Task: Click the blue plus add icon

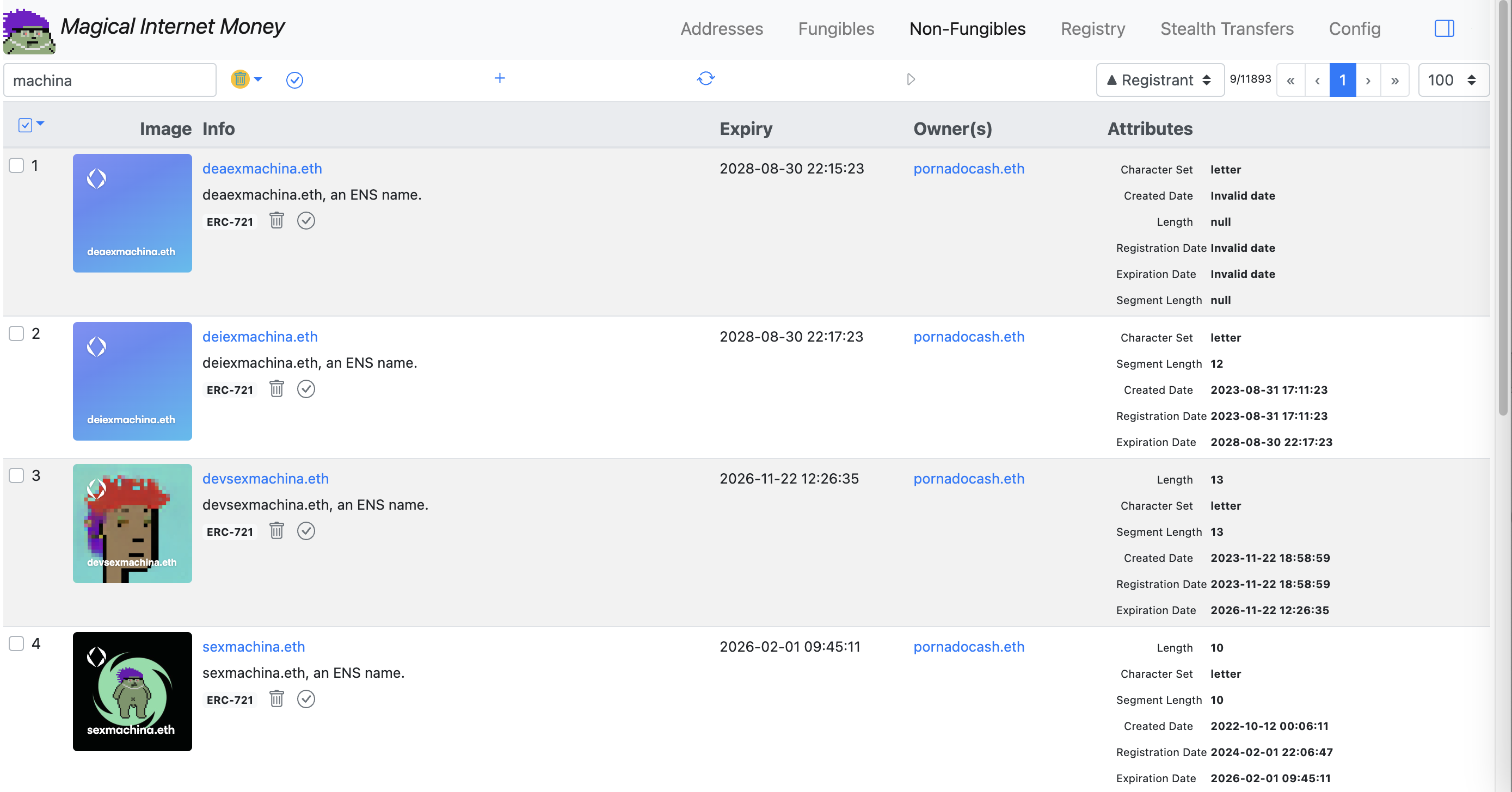Action: [x=500, y=79]
